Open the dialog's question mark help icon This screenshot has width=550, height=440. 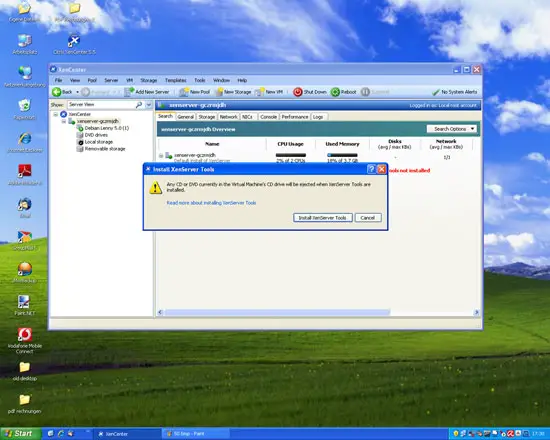pyautogui.click(x=371, y=169)
